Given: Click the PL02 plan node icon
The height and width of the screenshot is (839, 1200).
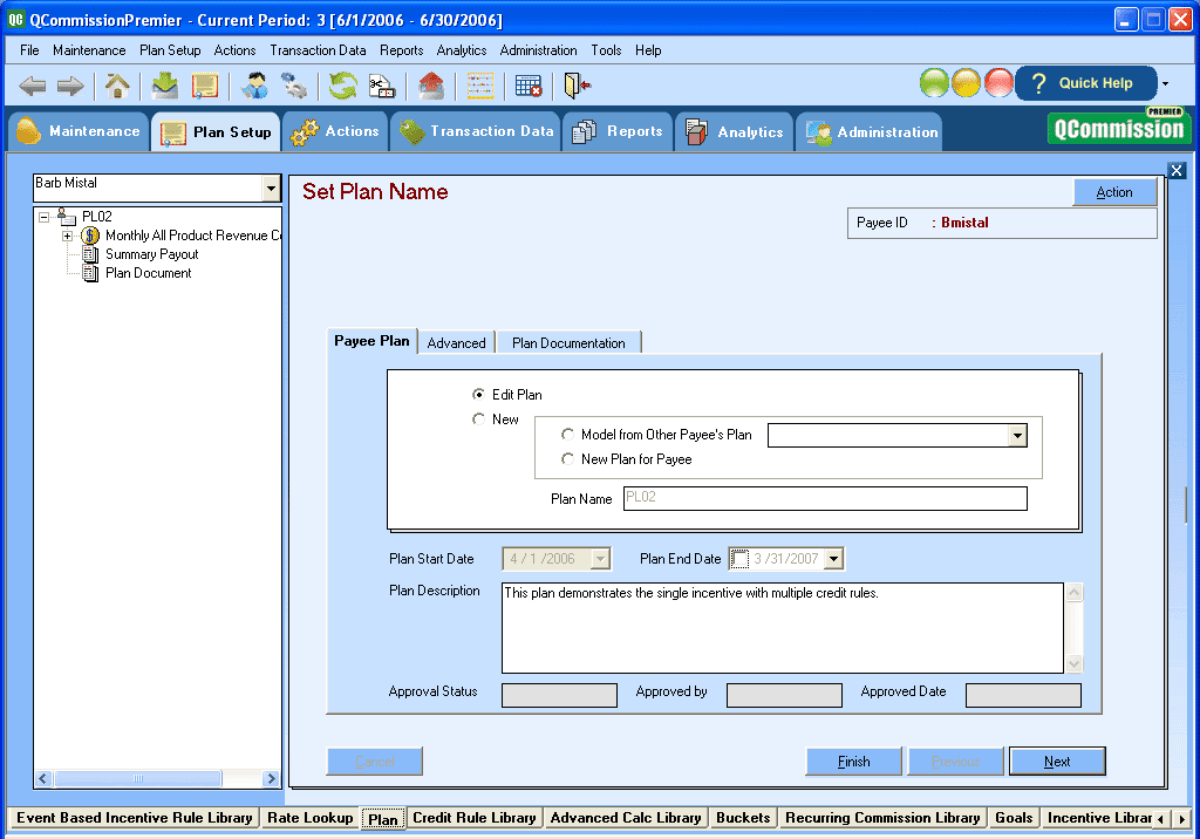Looking at the screenshot, I should [x=66, y=215].
